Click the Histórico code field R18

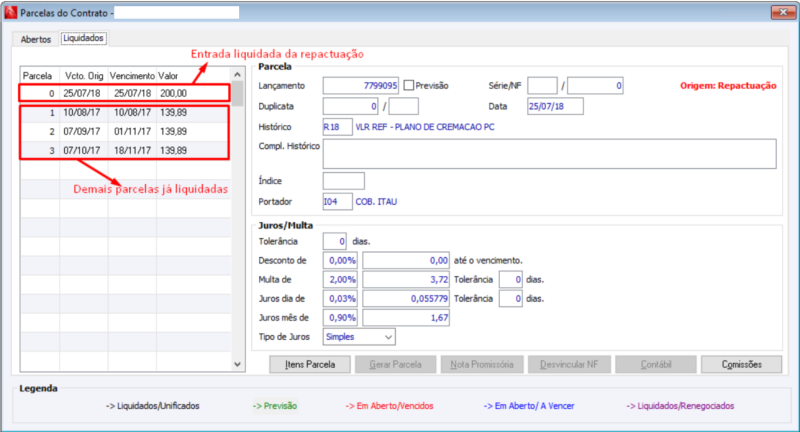click(x=337, y=127)
